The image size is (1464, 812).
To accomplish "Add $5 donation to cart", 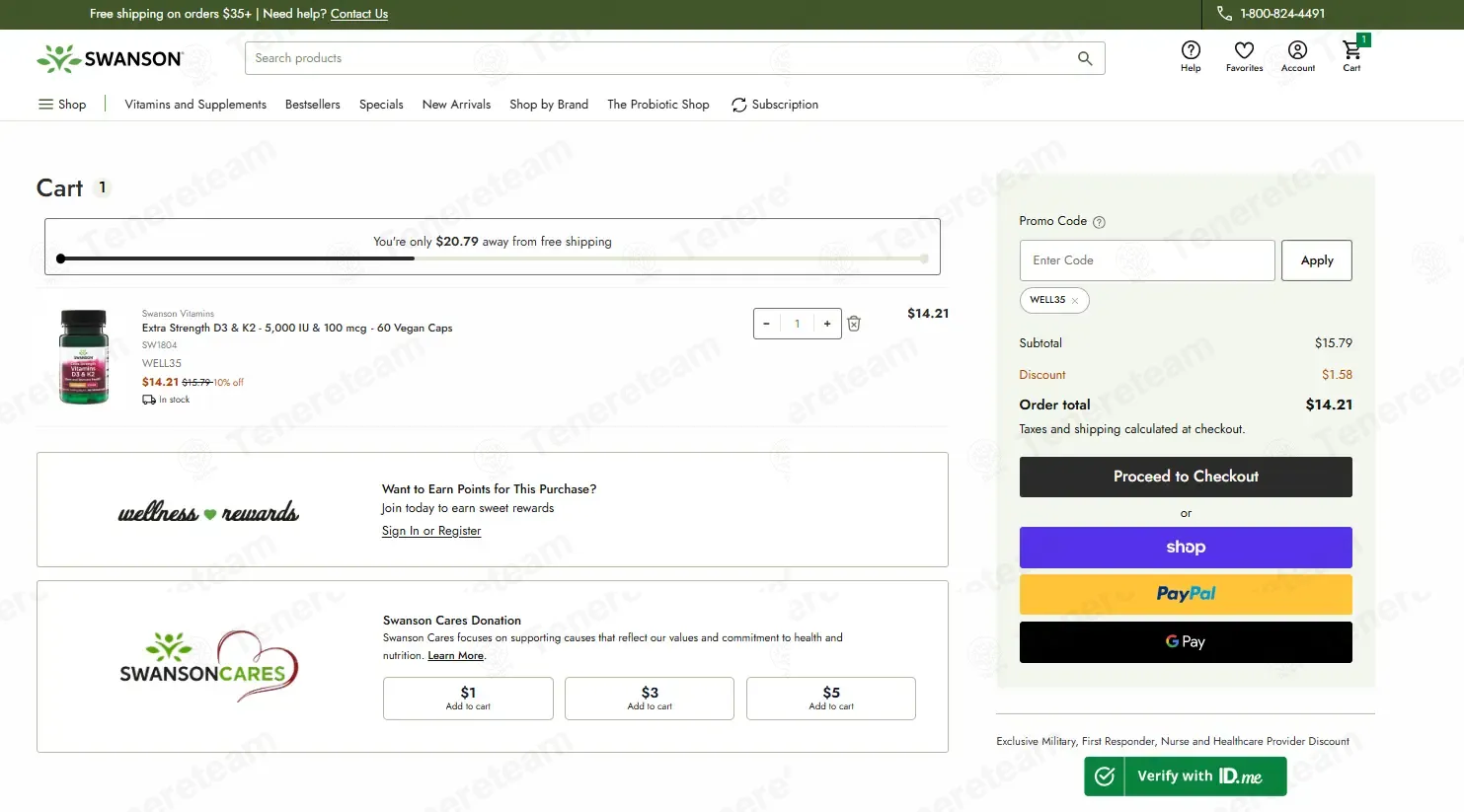I will tap(831, 699).
